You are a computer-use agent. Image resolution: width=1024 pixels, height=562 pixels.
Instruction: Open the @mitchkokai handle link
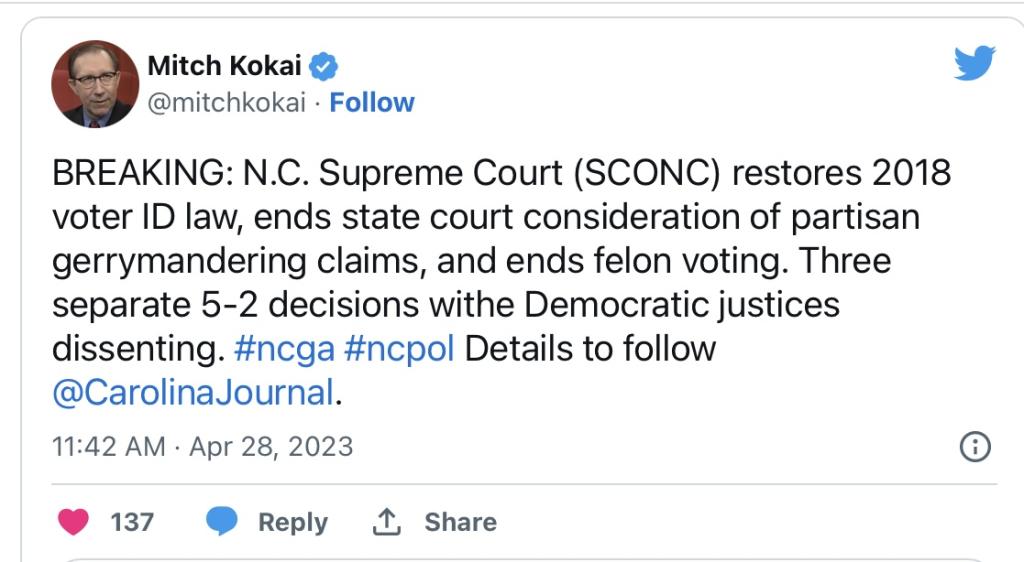pos(226,102)
